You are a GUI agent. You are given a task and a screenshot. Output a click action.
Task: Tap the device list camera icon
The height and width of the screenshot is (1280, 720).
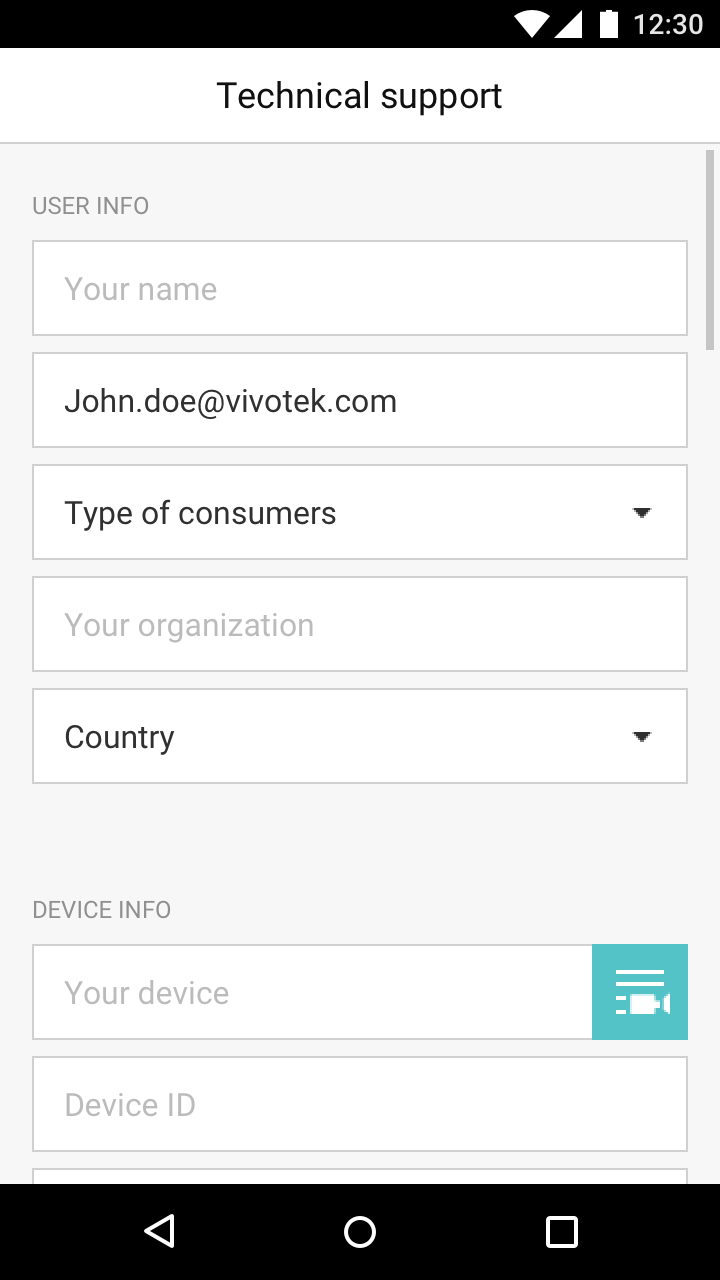point(640,992)
